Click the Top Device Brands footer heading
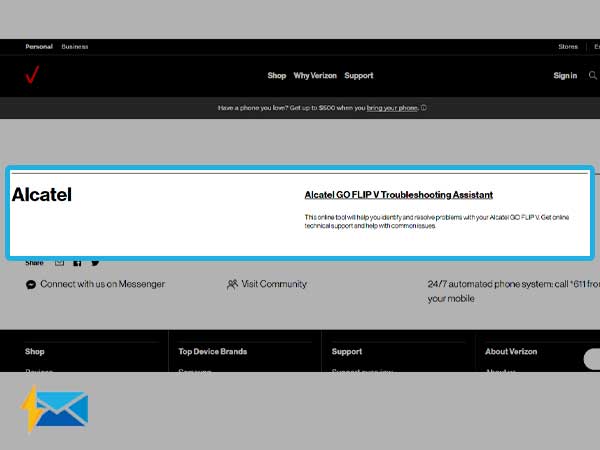The height and width of the screenshot is (450, 600). 213,351
